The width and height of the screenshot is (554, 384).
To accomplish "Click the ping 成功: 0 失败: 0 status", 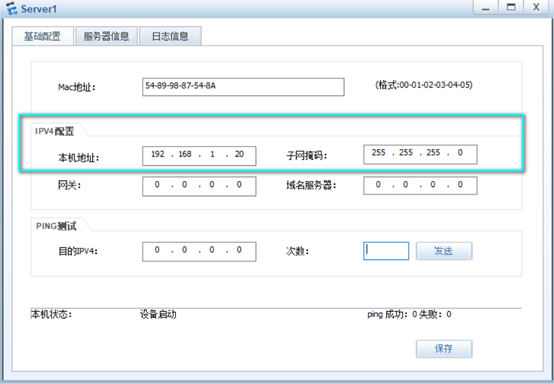I will pos(409,314).
